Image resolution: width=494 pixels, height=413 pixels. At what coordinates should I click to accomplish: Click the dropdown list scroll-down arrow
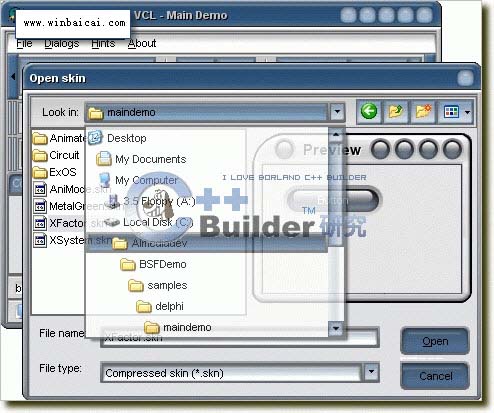pyautogui.click(x=336, y=329)
